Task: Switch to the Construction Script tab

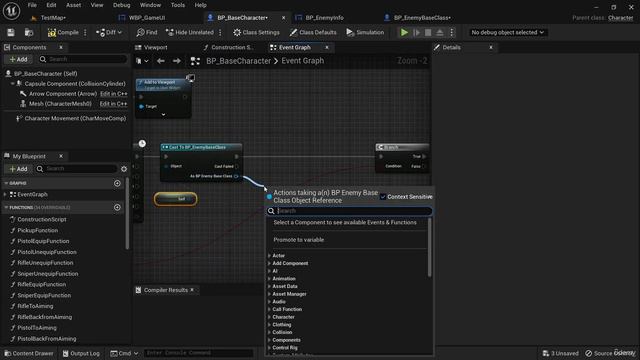Action: (x=232, y=47)
